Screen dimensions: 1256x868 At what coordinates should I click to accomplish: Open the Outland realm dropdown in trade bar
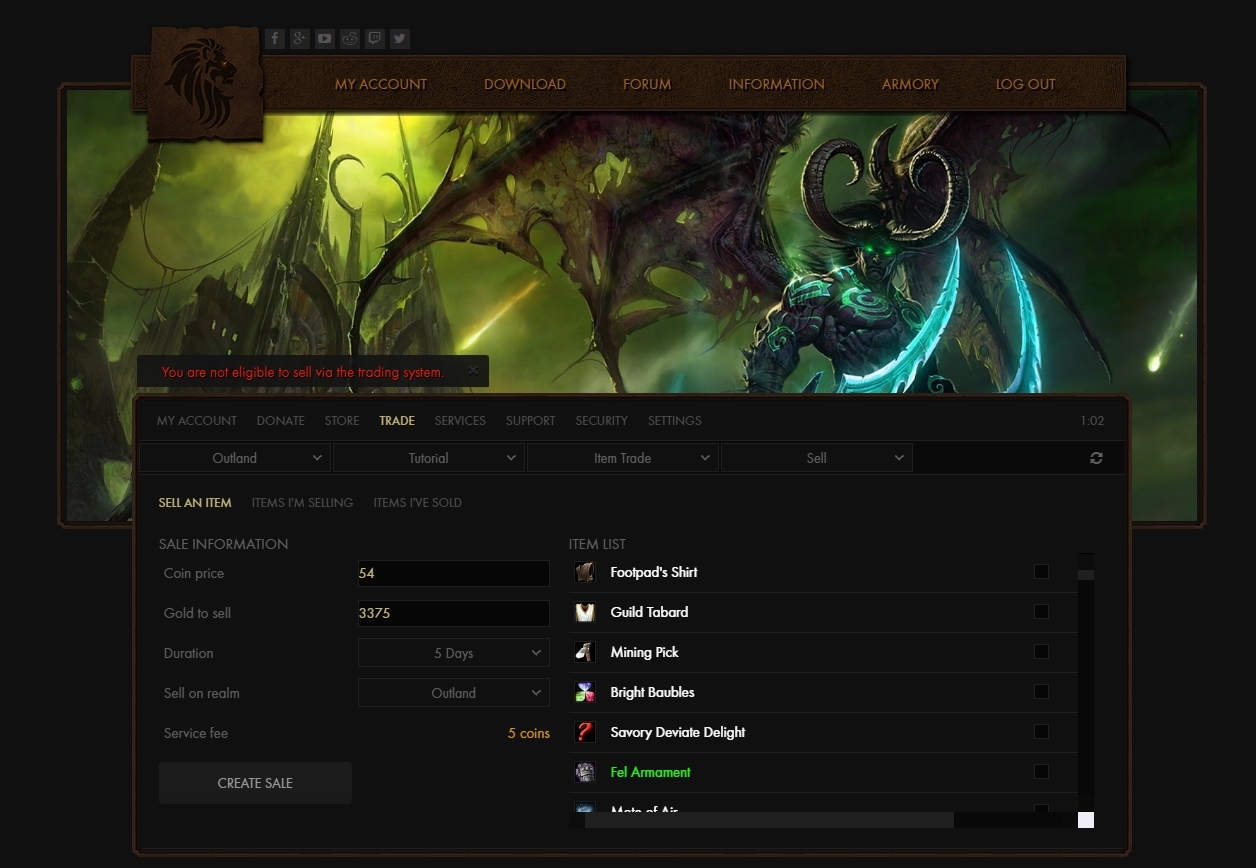[235, 458]
